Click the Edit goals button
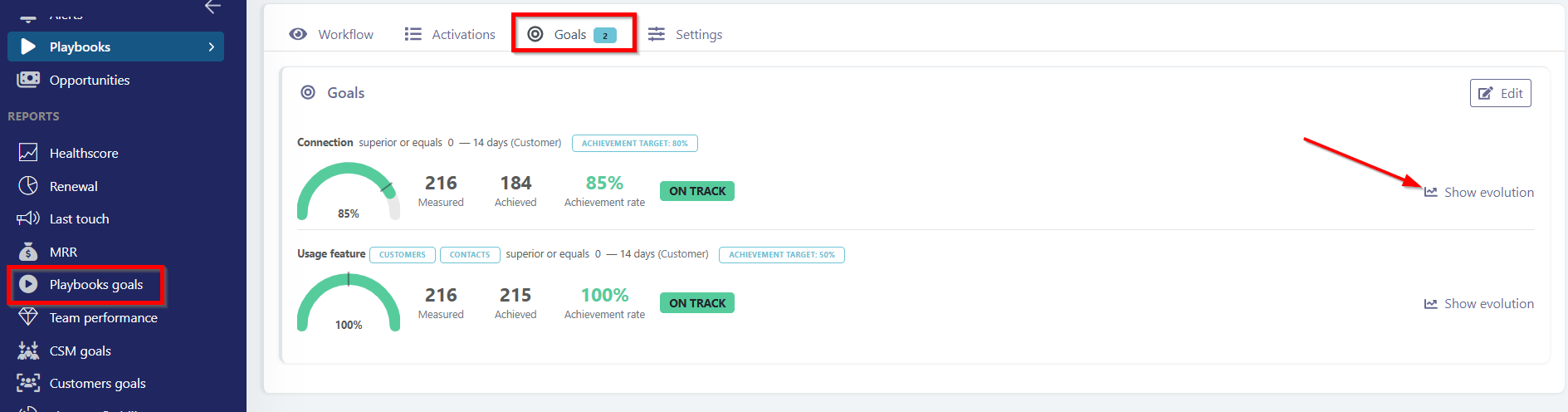This screenshot has width=1568, height=412. pos(1500,93)
